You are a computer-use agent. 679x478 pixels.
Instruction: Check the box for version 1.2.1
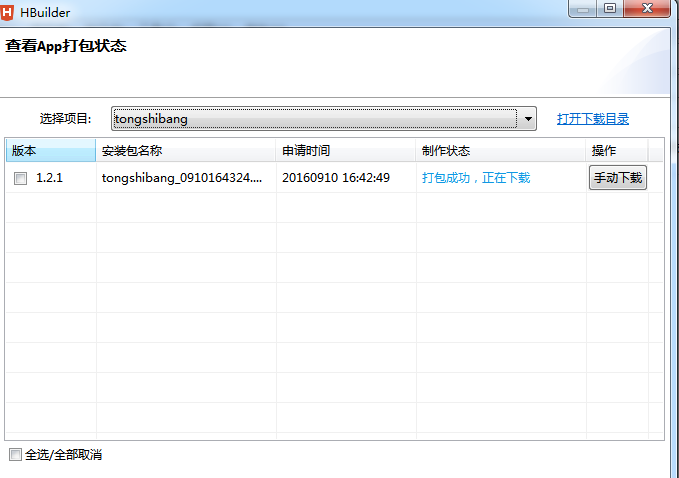click(20, 178)
